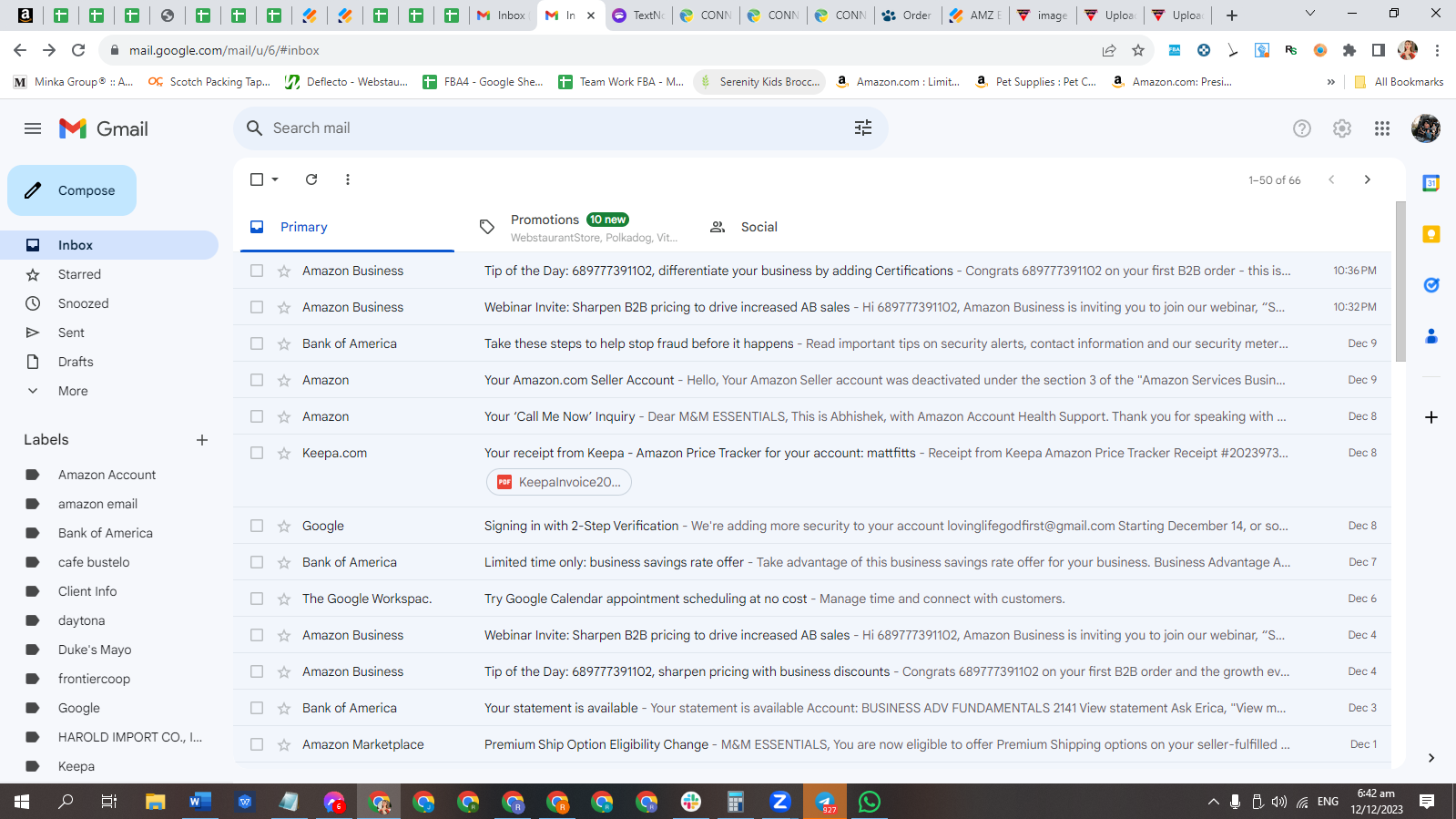Check the Amazon Seller Account deactivated email

pyautogui.click(x=257, y=380)
